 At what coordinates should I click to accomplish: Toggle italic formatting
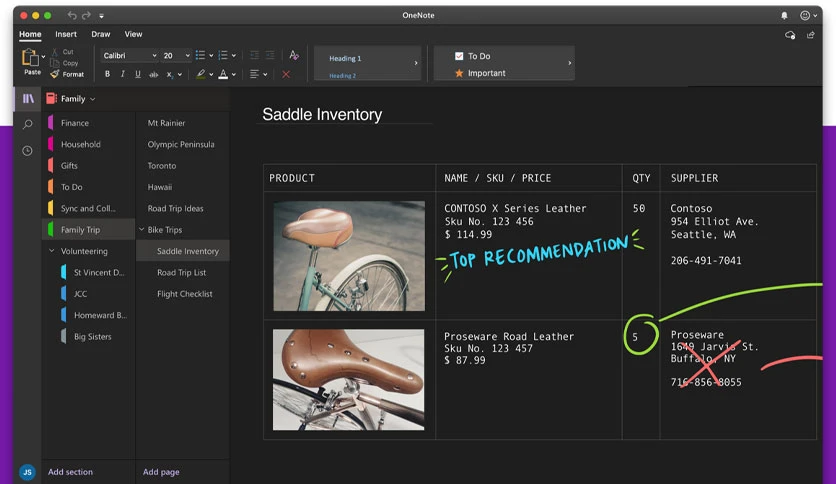(x=123, y=74)
